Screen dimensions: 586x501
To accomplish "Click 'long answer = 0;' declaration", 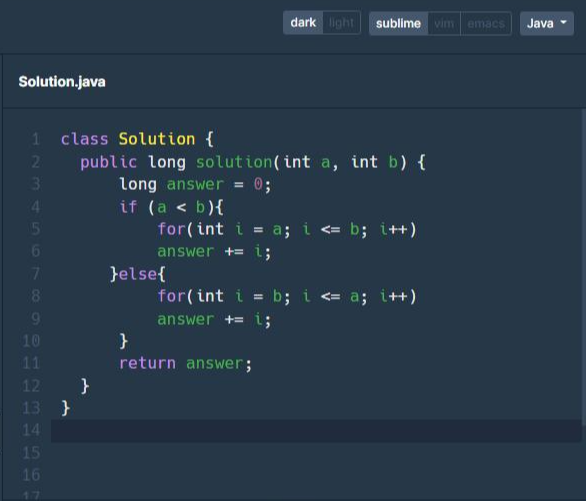I will (x=195, y=185).
